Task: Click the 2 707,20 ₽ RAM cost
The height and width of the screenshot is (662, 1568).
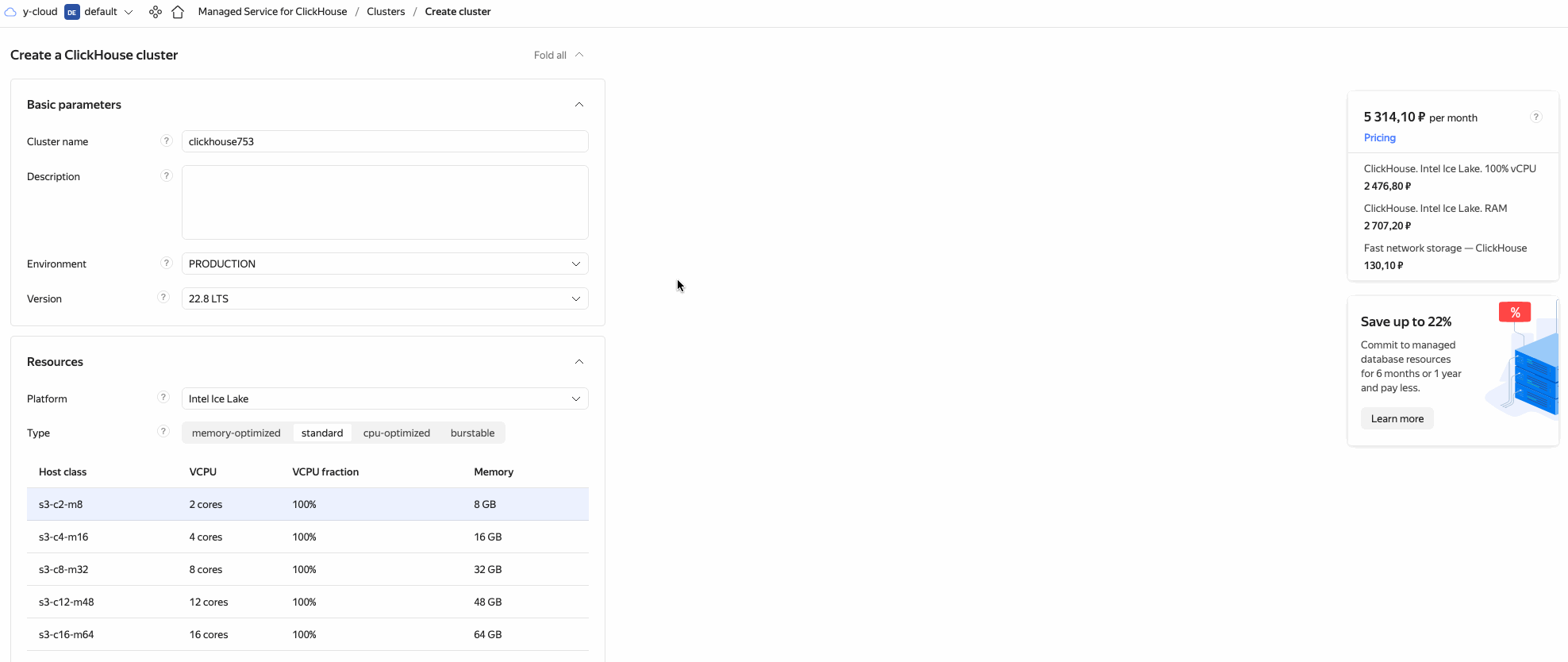Action: 1387,225
